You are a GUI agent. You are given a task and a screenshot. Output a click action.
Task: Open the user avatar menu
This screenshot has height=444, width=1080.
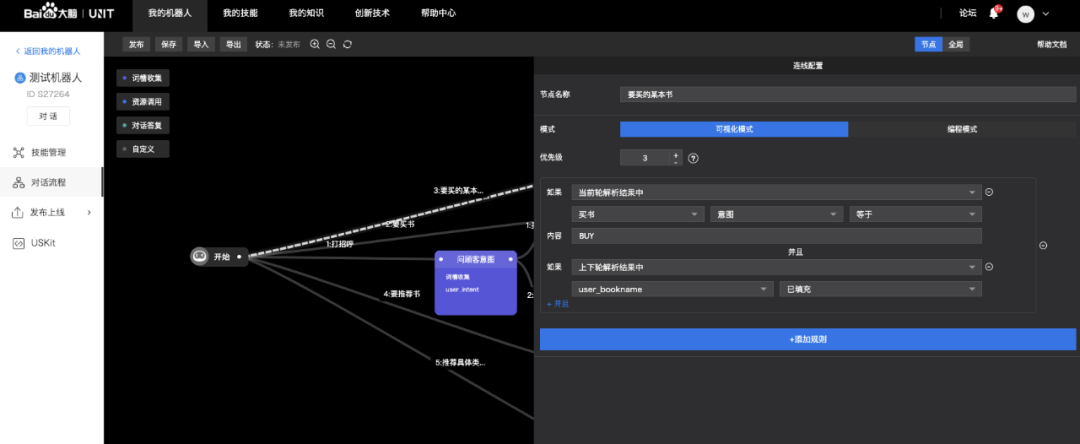pos(1025,14)
